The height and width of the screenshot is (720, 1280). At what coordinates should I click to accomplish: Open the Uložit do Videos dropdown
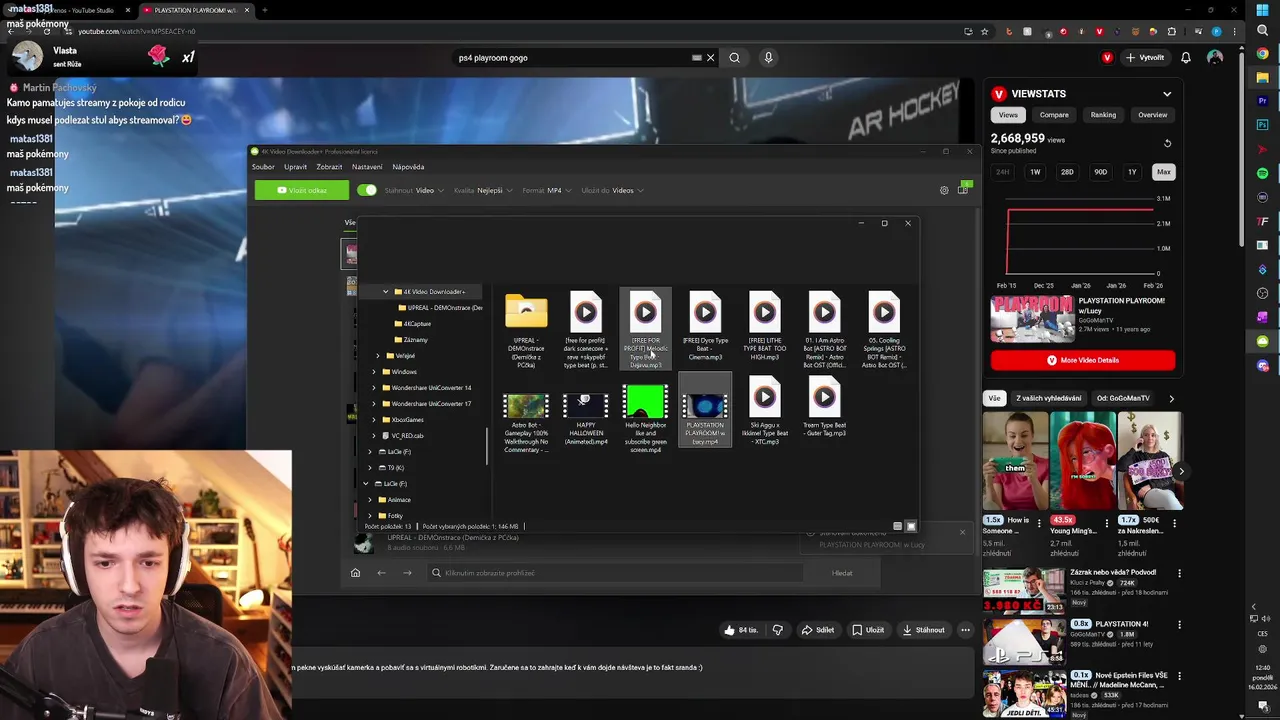pos(613,190)
